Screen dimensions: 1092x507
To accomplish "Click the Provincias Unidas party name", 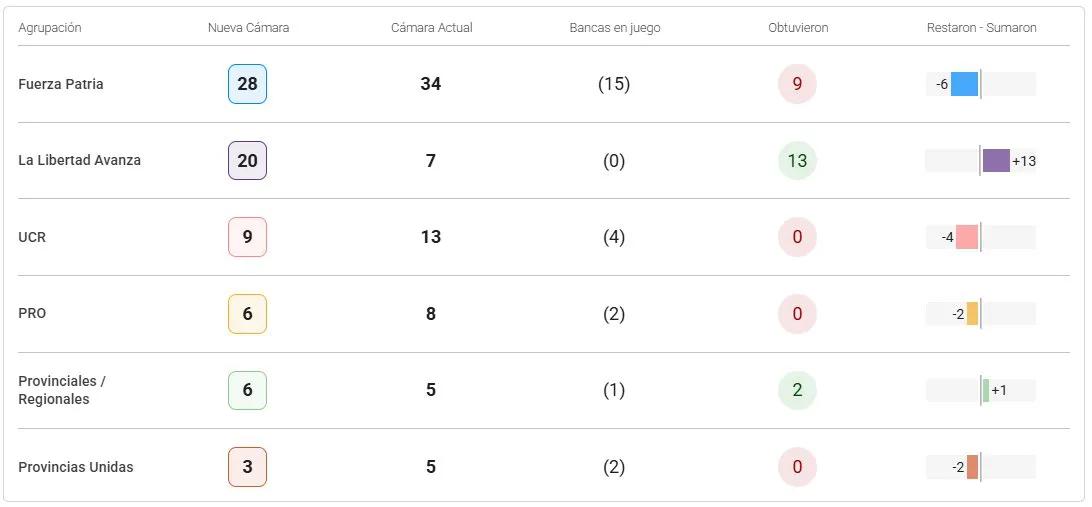I will [76, 467].
